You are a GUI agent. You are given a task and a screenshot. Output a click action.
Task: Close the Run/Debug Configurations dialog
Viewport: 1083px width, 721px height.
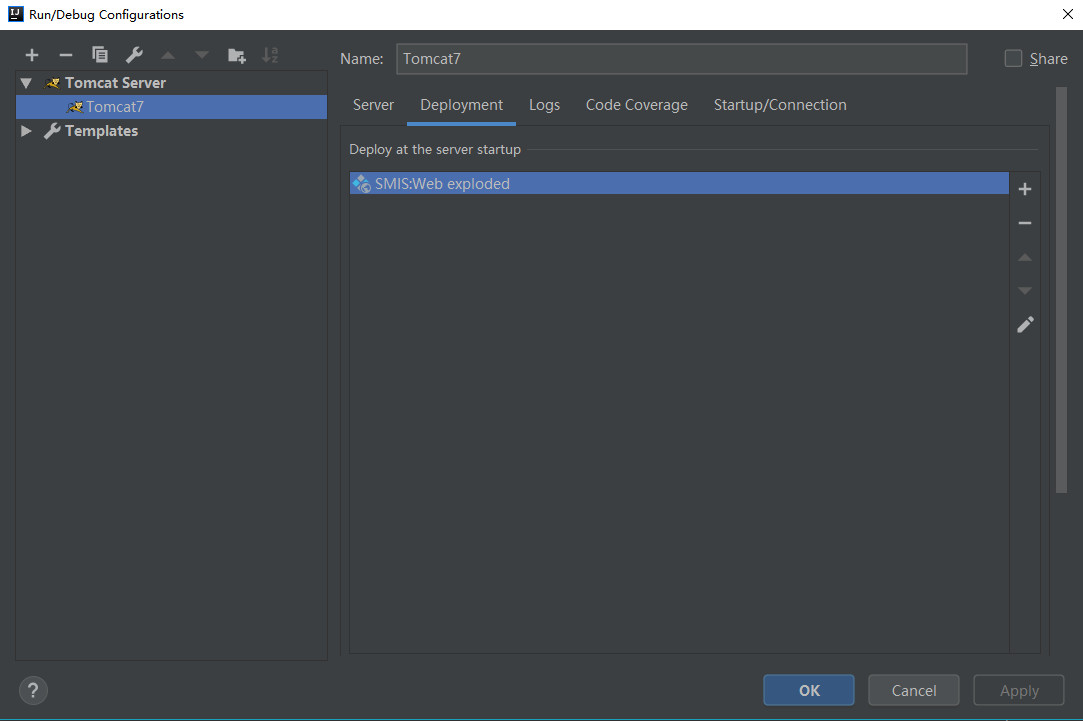click(1067, 14)
